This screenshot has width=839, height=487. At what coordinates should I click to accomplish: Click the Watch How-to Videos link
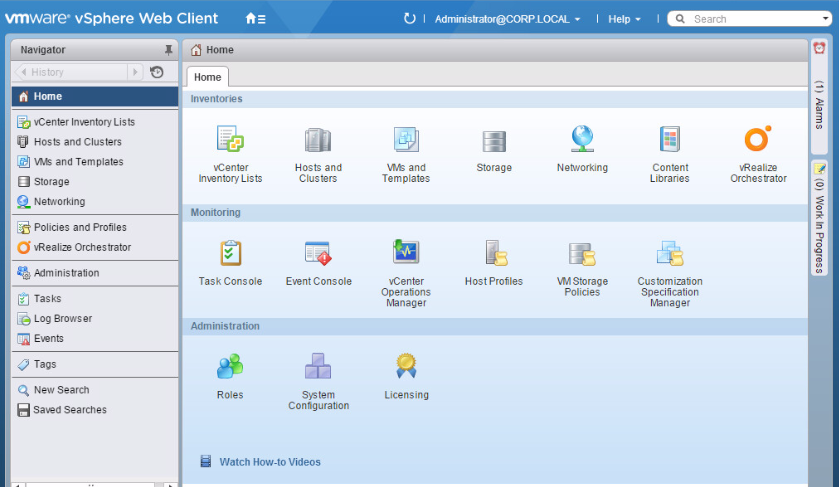point(270,462)
